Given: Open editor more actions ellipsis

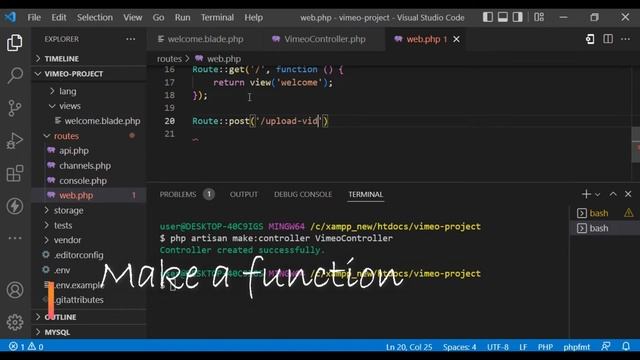Looking at the screenshot, I should point(625,39).
